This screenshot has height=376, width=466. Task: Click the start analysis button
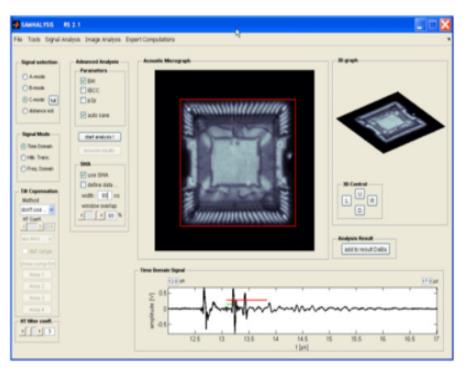[x=100, y=137]
